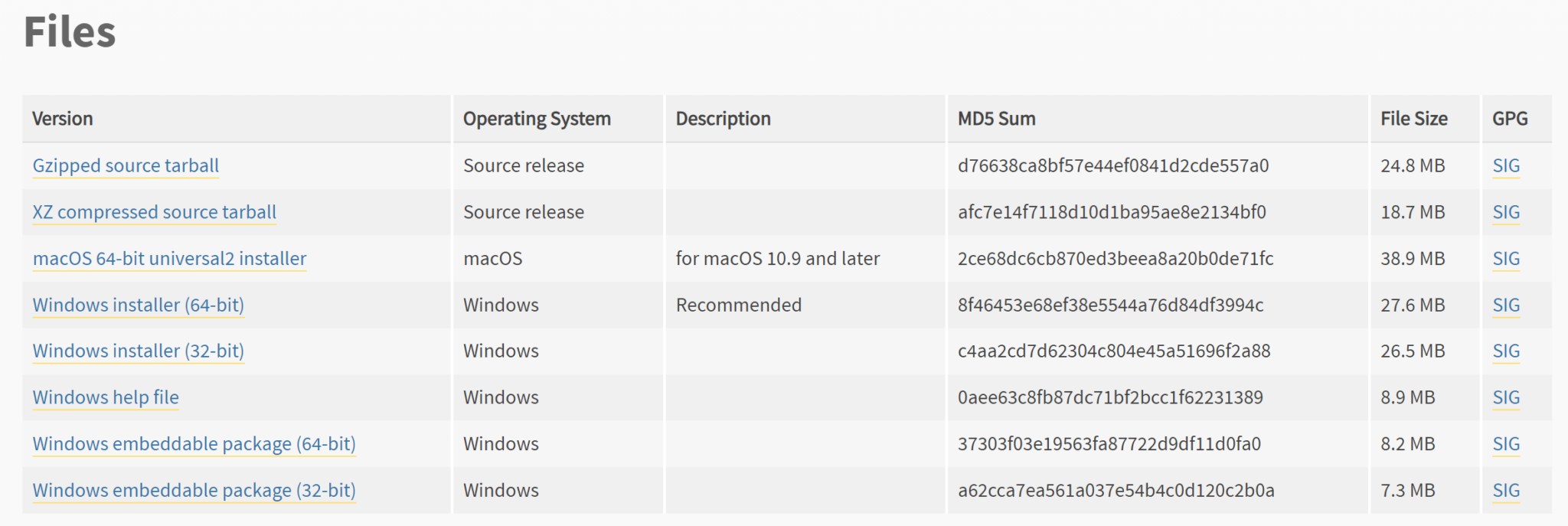Click SIG link for Windows installer (32-bit)
The width and height of the screenshot is (1568, 526).
1506,351
